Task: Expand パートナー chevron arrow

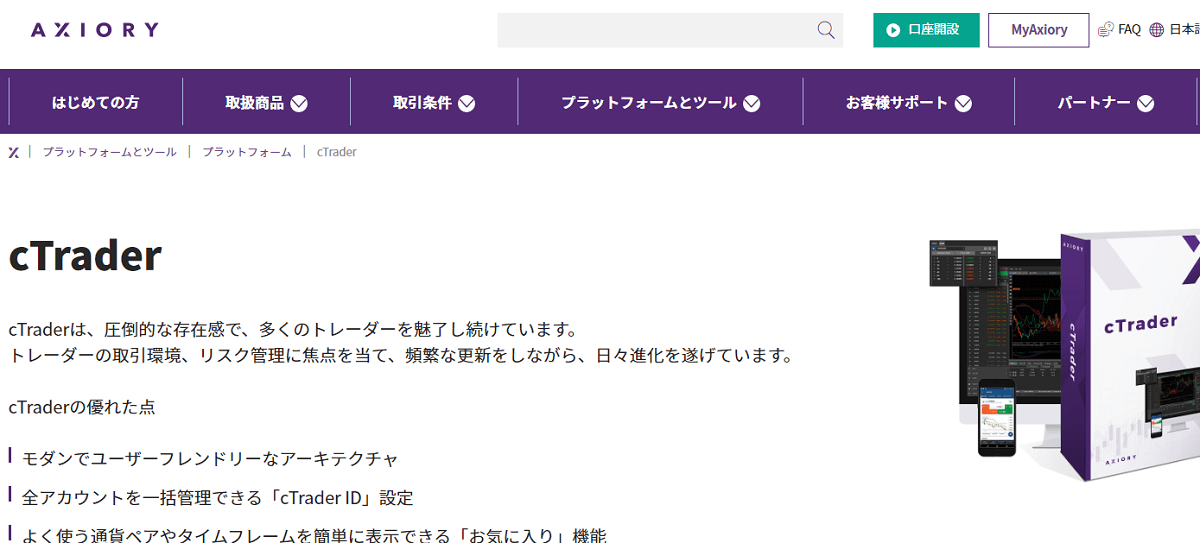Action: 1146,103
